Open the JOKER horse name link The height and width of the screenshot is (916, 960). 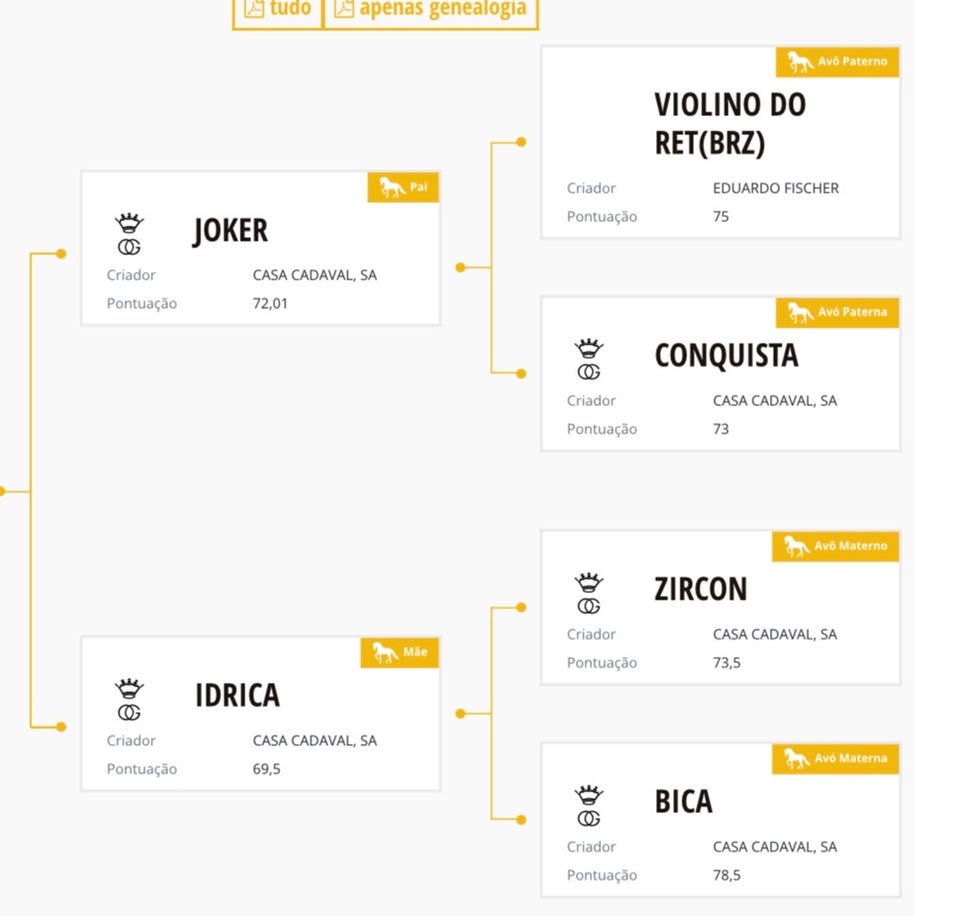tap(230, 231)
